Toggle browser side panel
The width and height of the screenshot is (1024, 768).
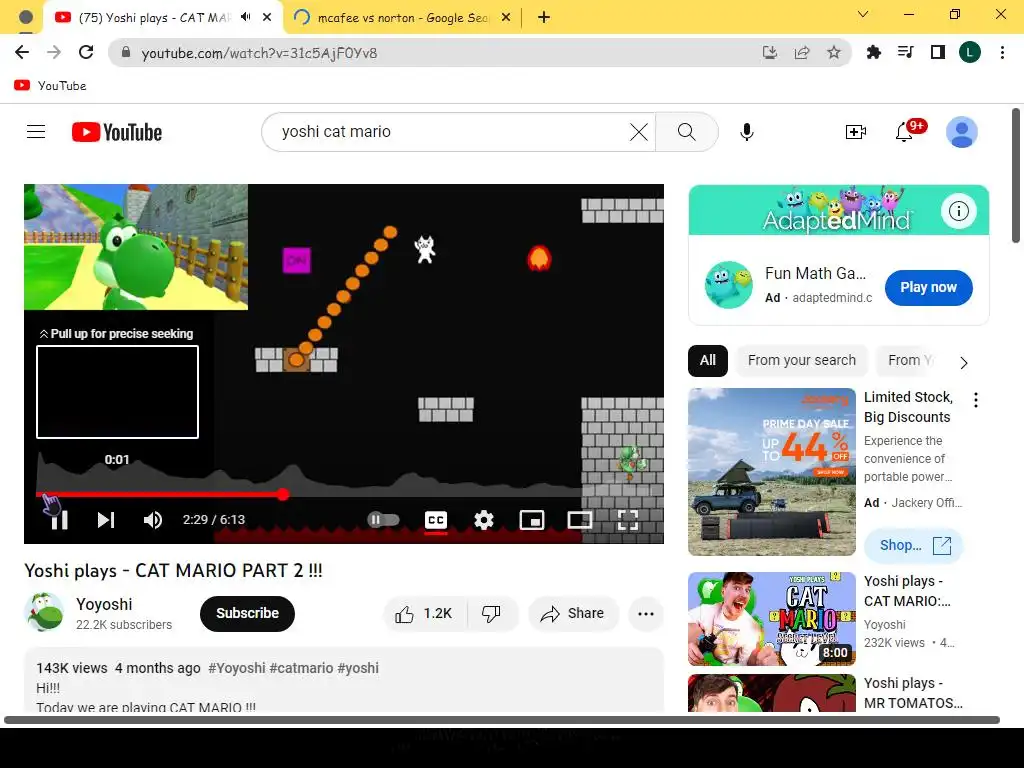(x=938, y=52)
